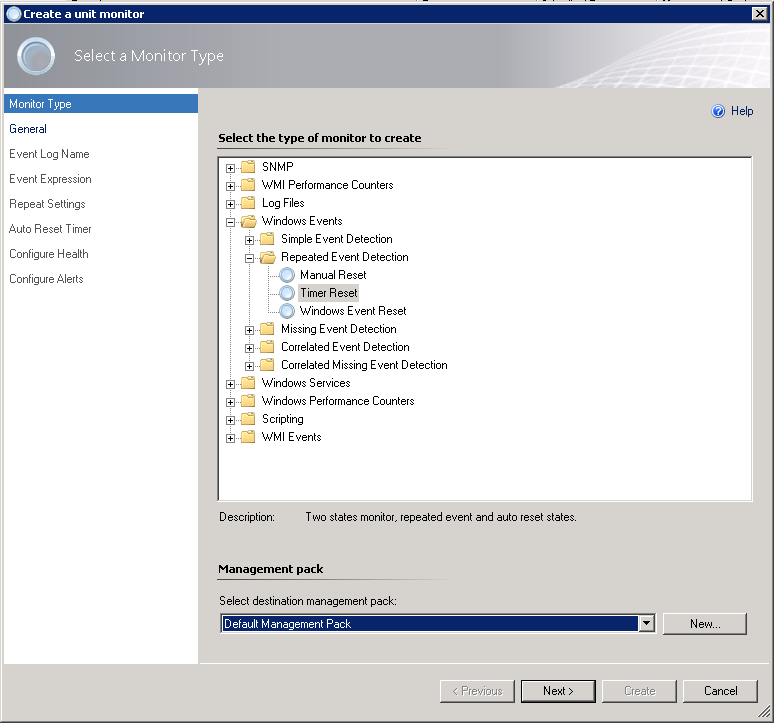774x723 pixels.
Task: Click the Log Files folder icon
Action: tap(248, 202)
